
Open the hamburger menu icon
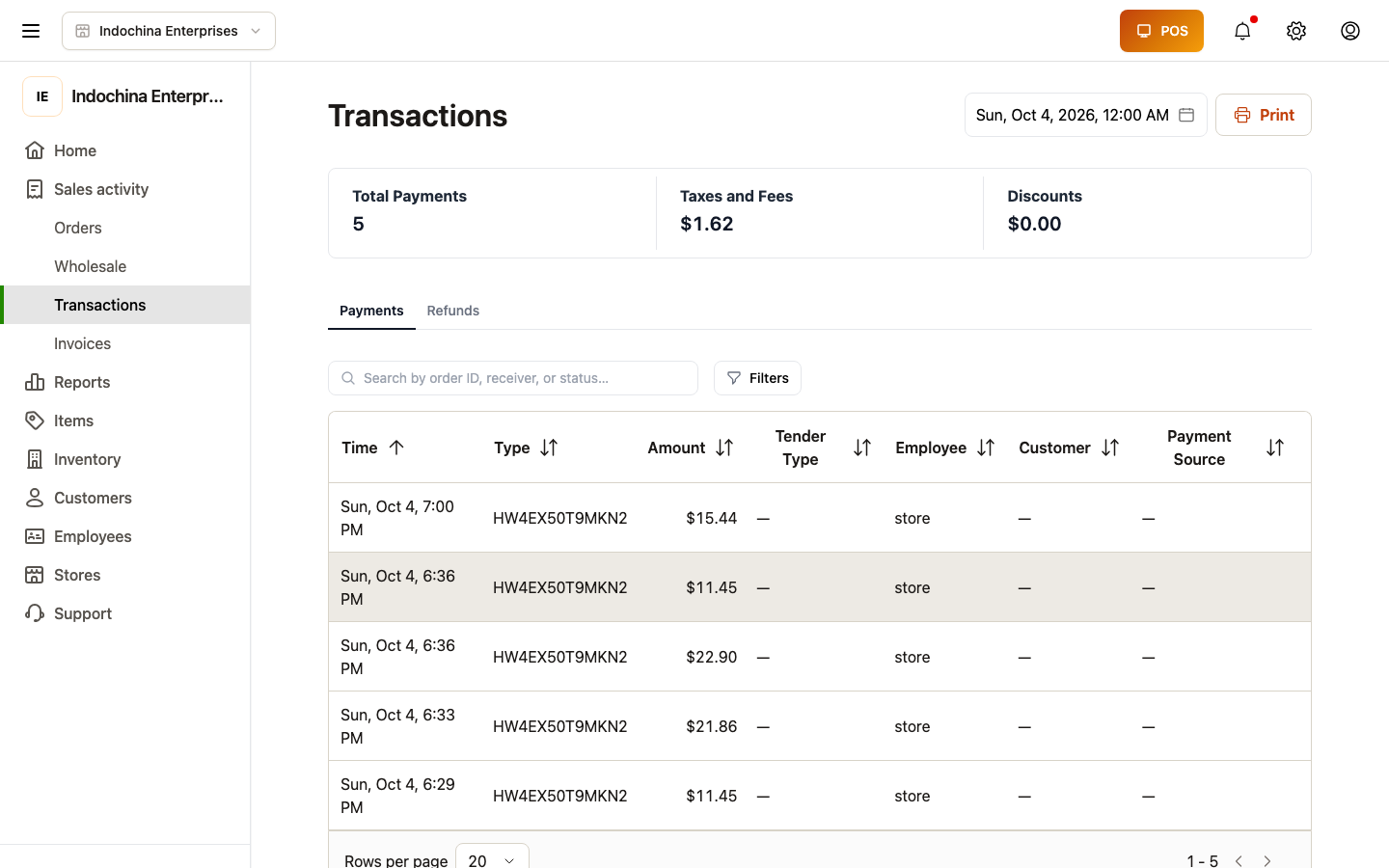(31, 31)
